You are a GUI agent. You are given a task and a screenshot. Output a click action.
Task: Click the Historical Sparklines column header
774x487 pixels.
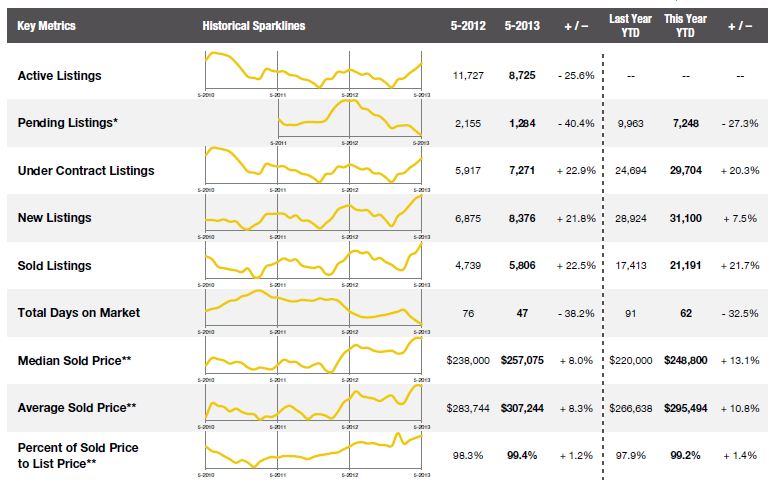(253, 24)
